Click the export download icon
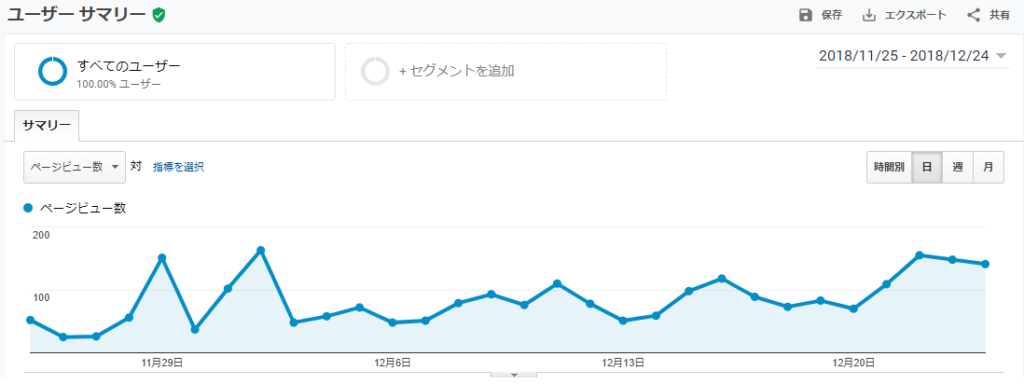Screen dimensions: 1024x384 pos(869,15)
